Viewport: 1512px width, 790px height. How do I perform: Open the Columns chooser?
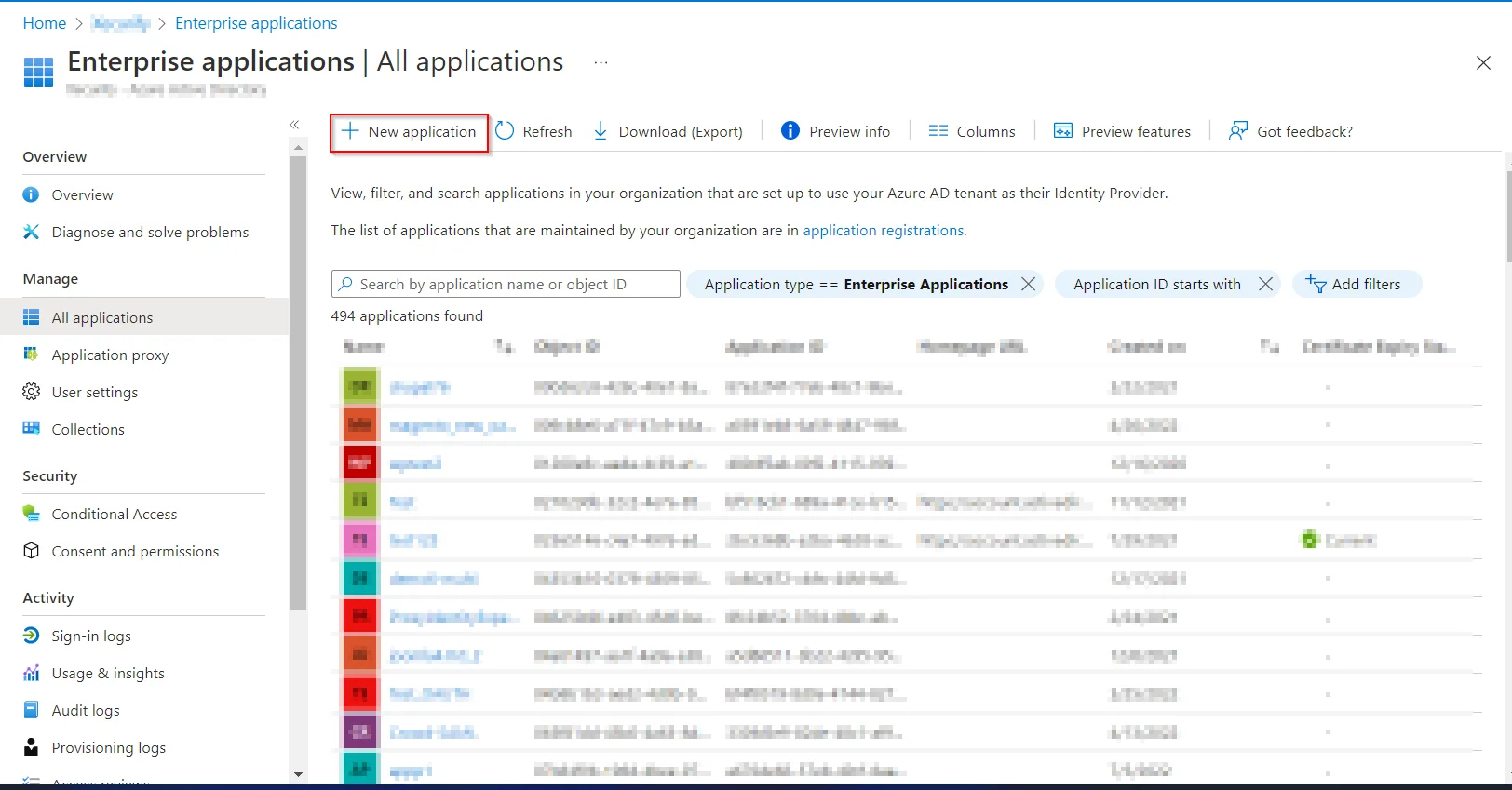coord(972,131)
